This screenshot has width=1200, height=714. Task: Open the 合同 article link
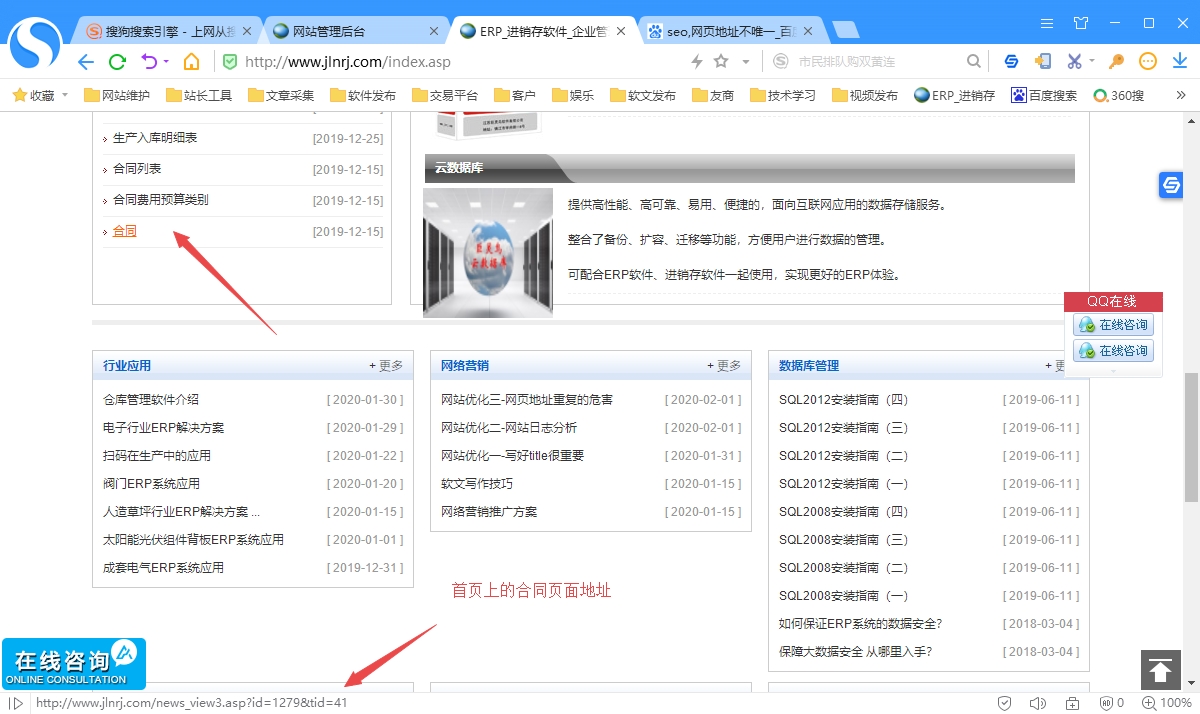[124, 231]
